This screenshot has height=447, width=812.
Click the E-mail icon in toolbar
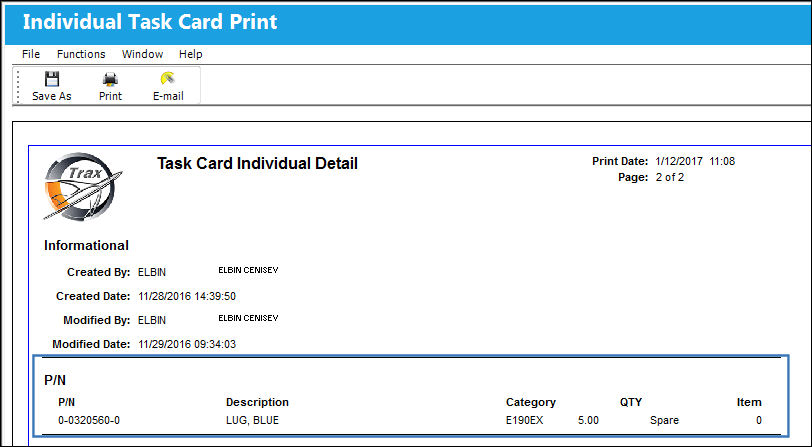tap(168, 79)
